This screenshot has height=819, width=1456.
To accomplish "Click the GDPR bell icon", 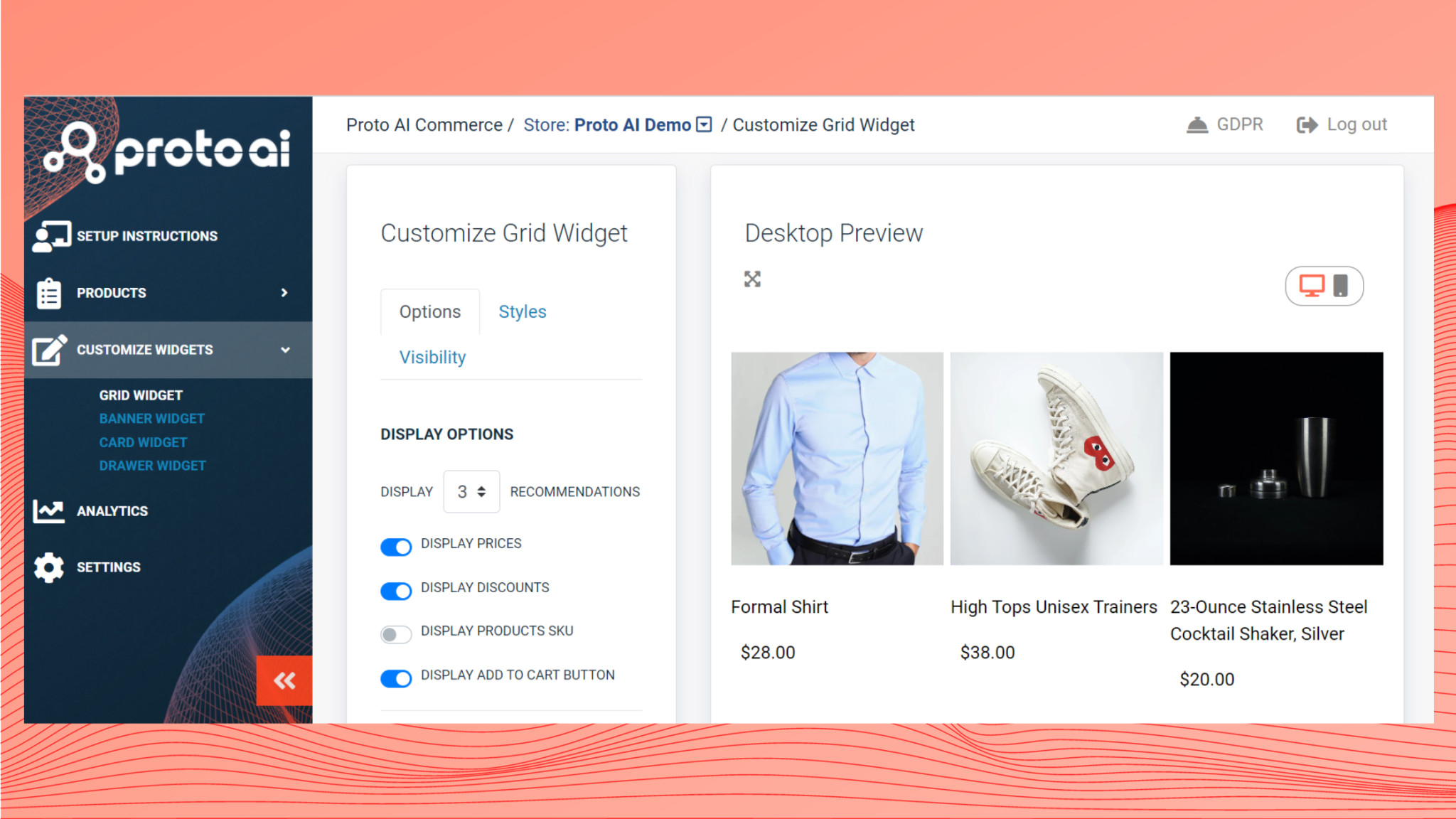I will click(x=1197, y=125).
